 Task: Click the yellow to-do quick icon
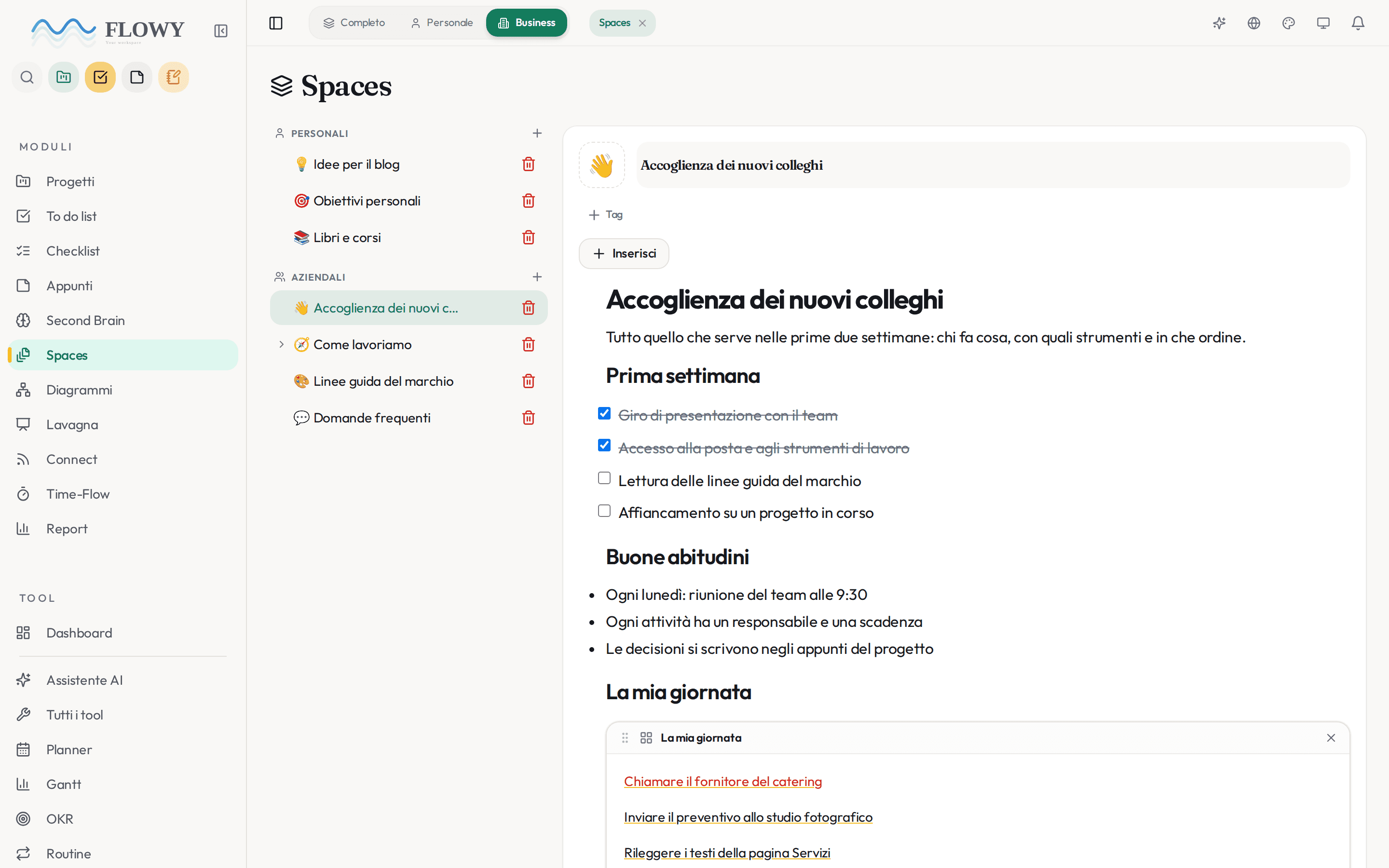point(100,77)
